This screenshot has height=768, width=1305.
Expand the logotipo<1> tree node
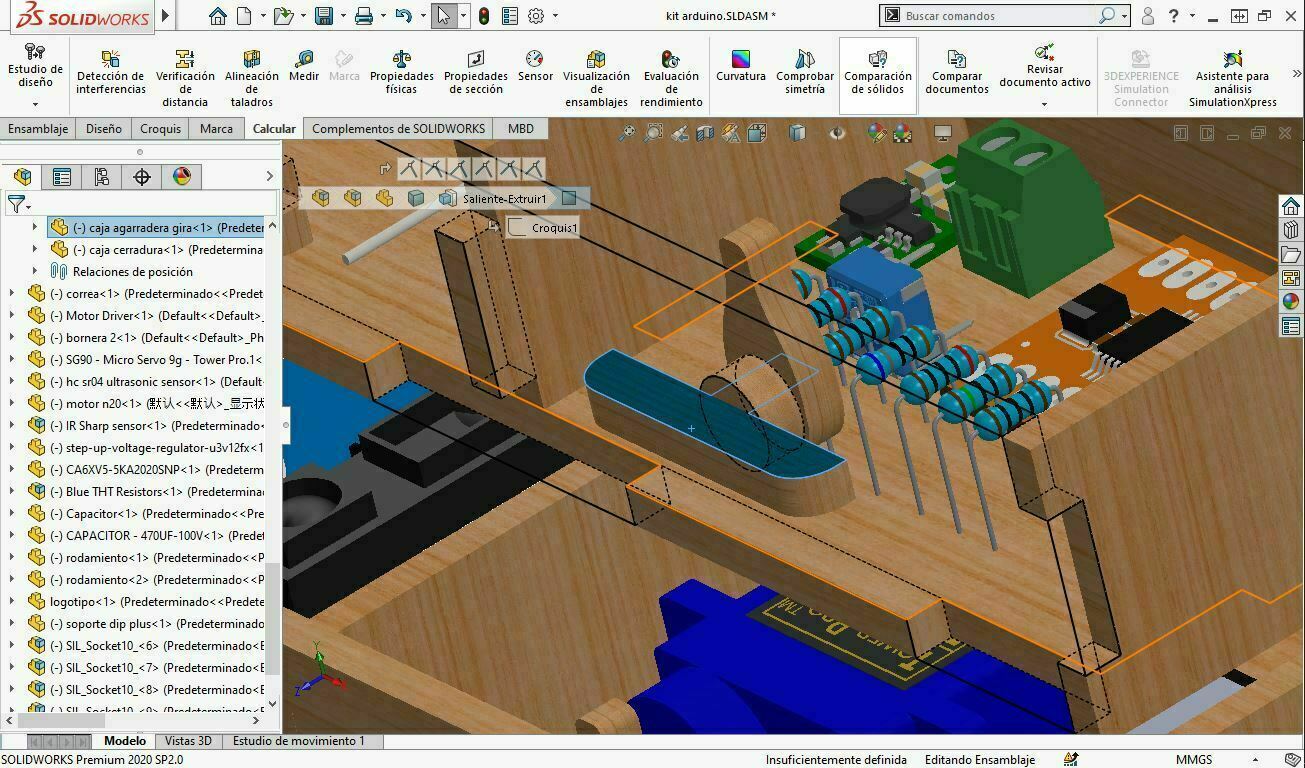tap(12, 602)
